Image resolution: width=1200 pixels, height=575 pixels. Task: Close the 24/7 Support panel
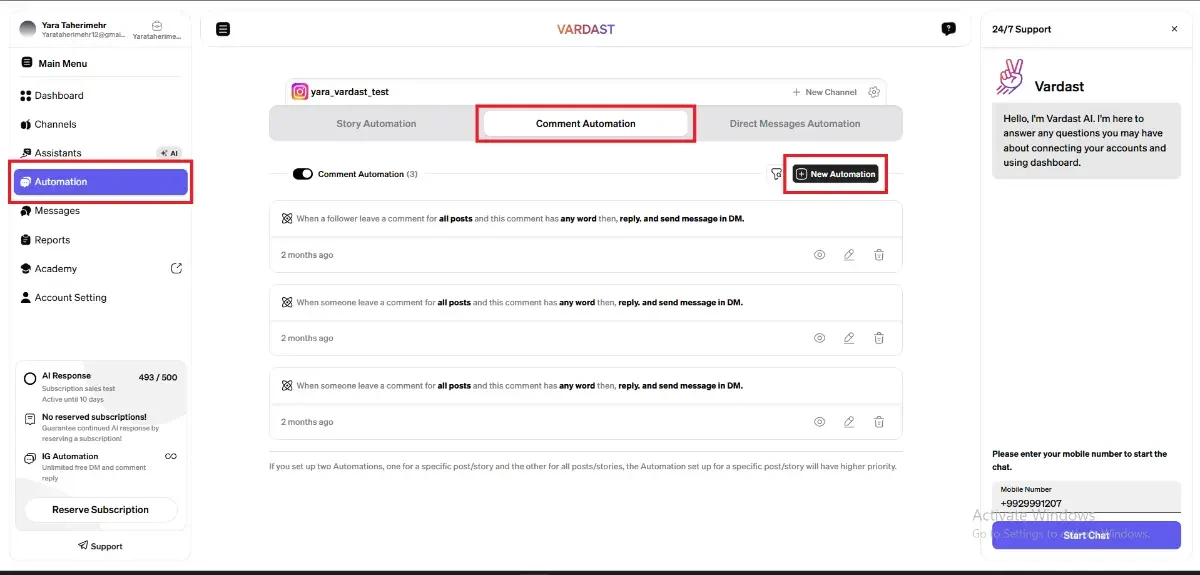[1174, 29]
